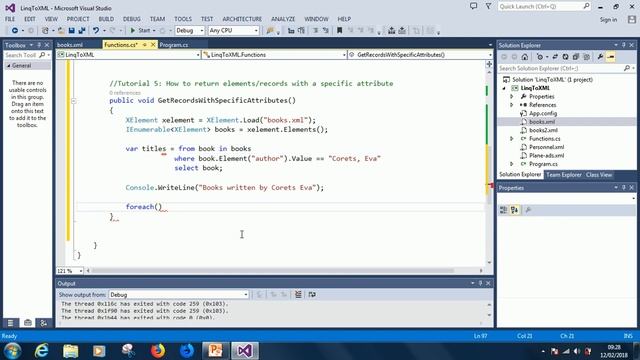Toggle Word Wrap icon in Output panel

(312, 294)
